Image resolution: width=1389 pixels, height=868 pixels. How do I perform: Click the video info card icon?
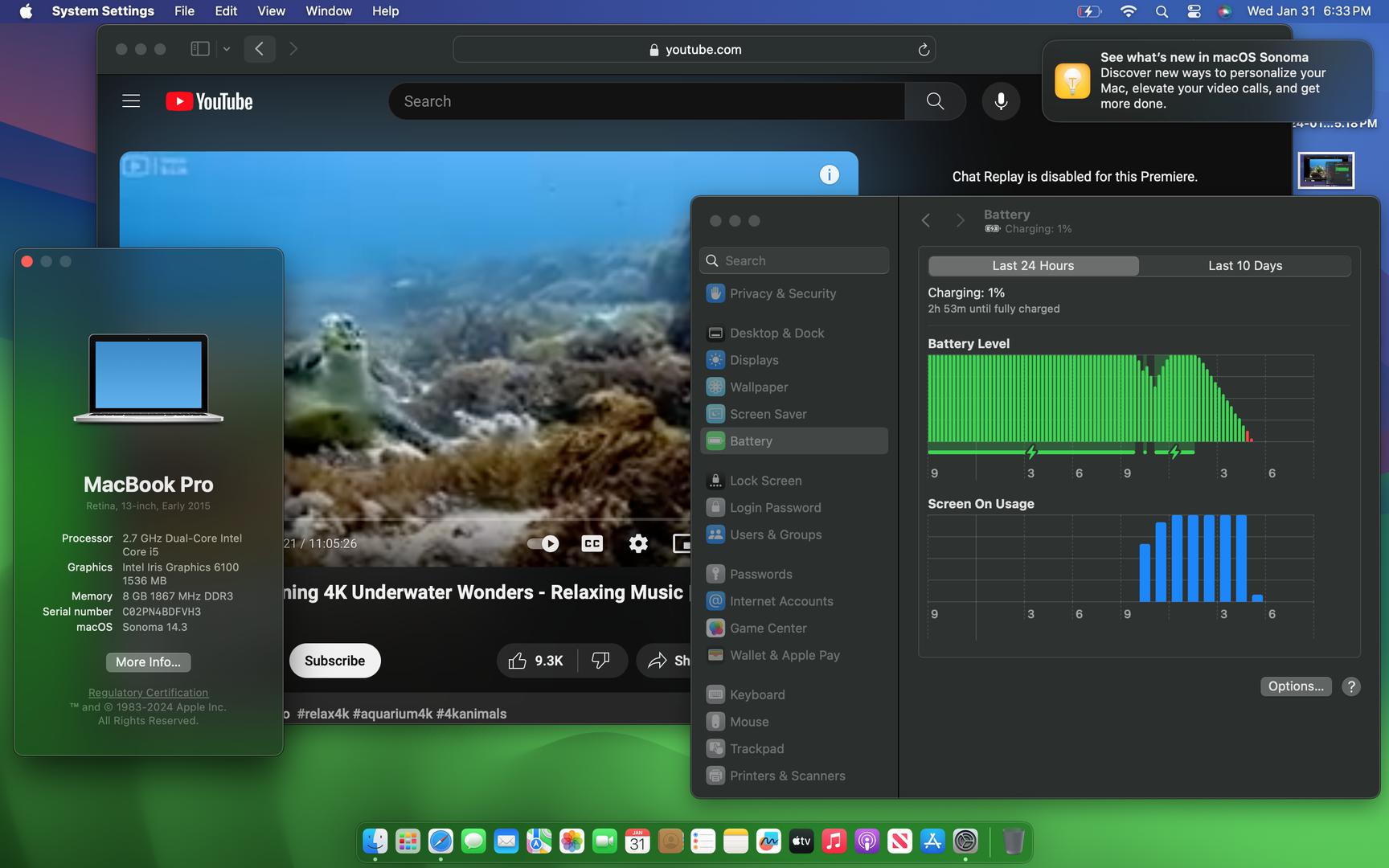tap(830, 174)
